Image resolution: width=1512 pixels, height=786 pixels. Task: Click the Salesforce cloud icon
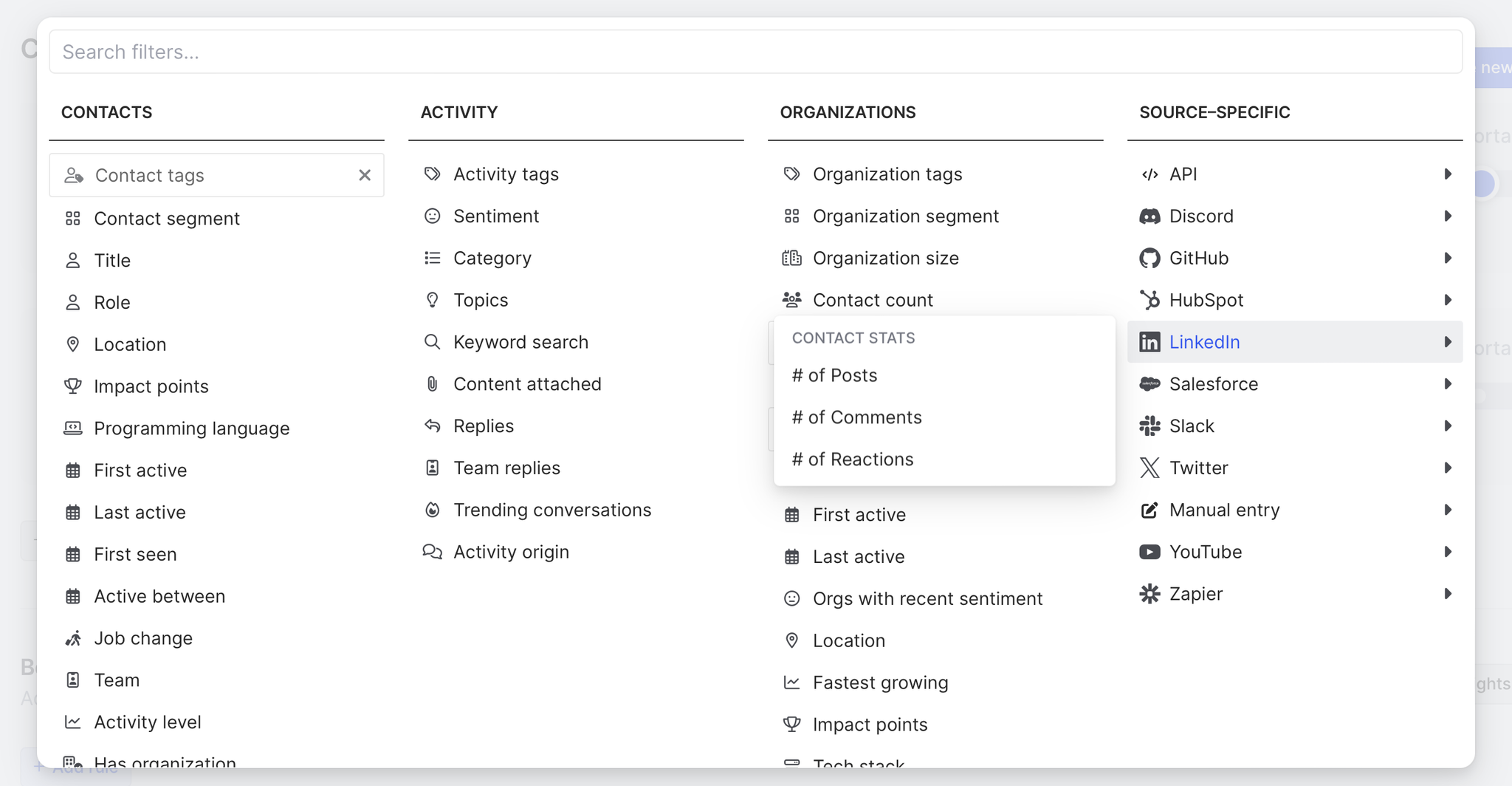click(1150, 384)
